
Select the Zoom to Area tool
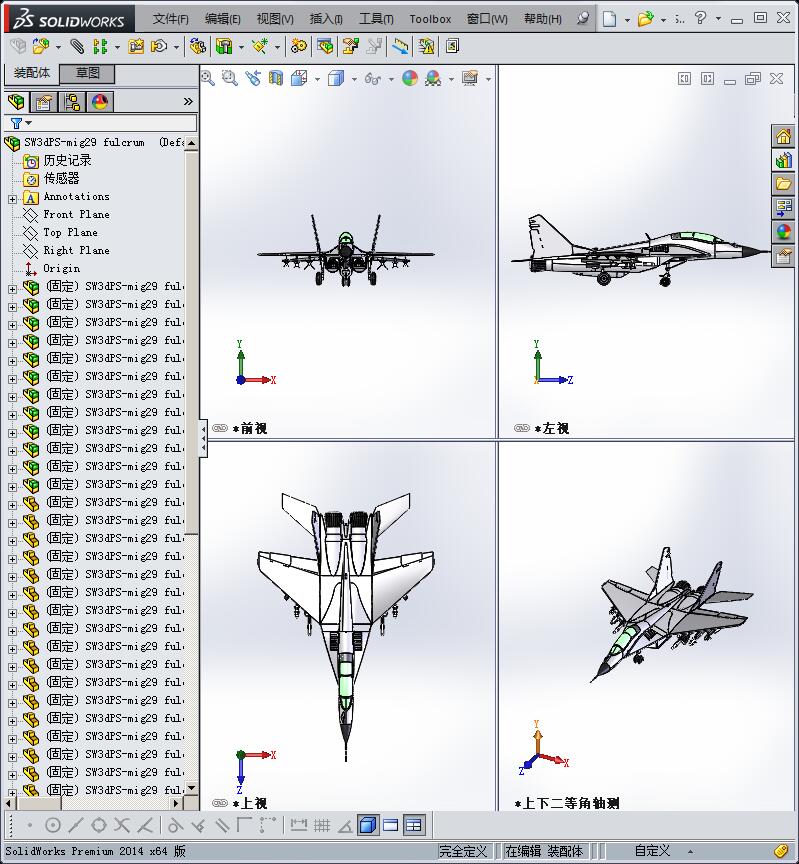tap(230, 78)
